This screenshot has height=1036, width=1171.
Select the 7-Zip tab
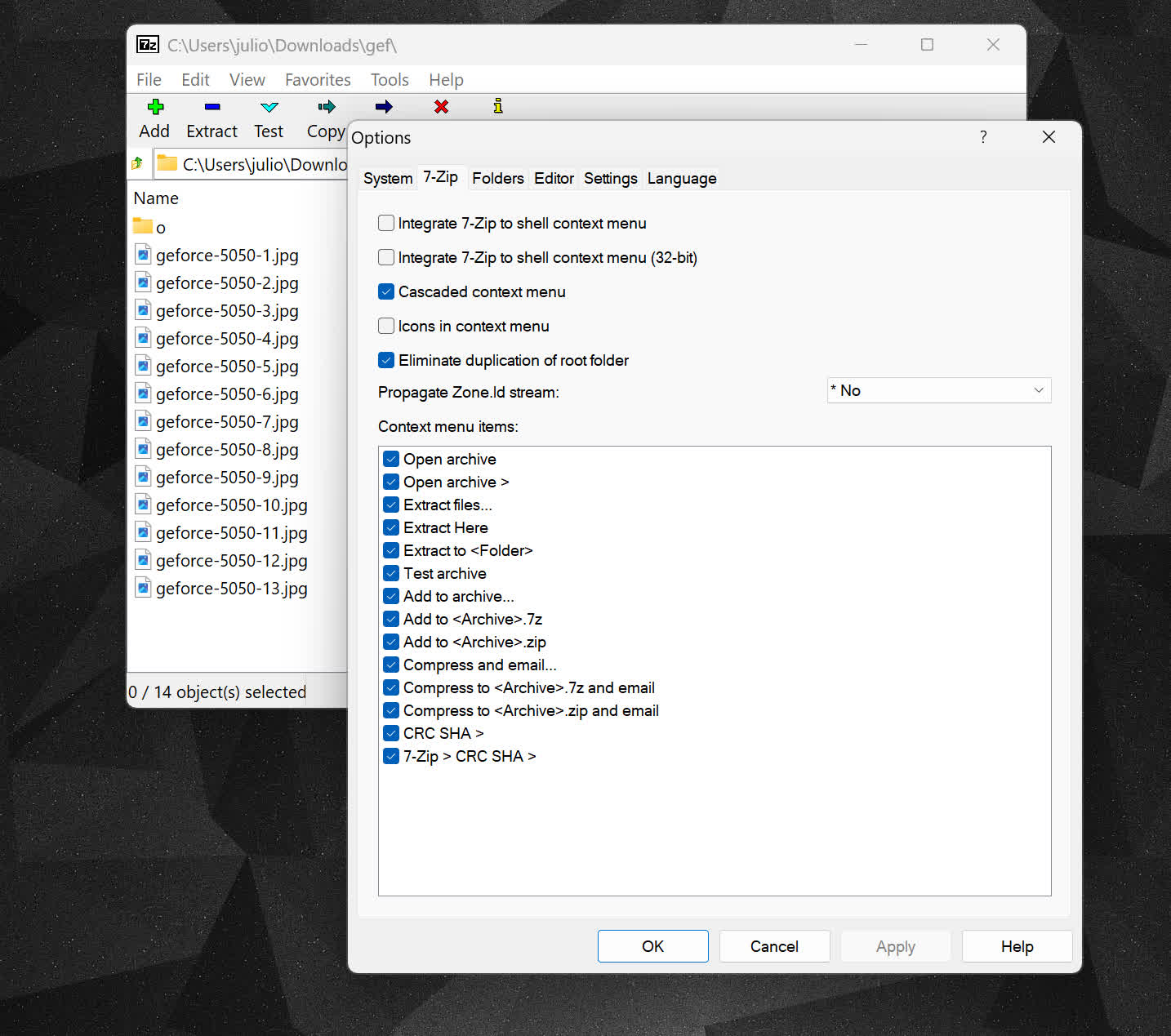441,176
